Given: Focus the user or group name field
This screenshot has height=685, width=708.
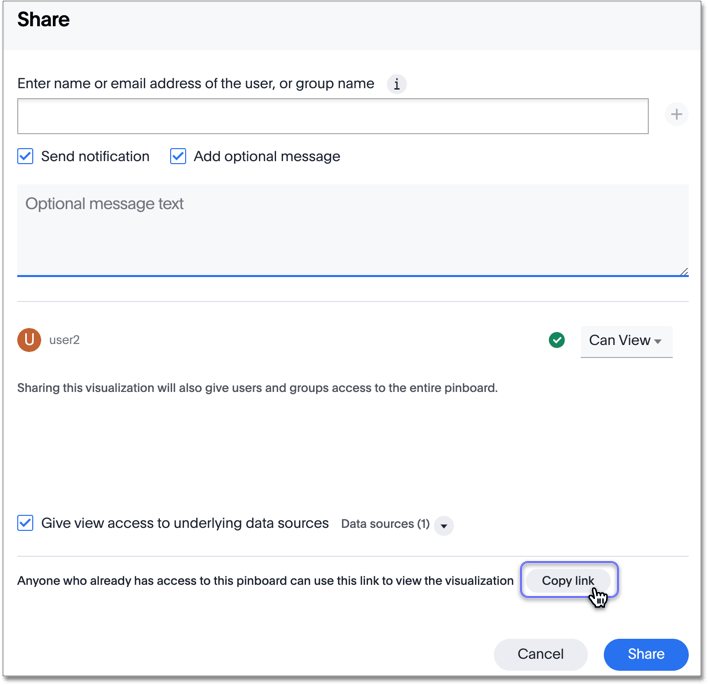Looking at the screenshot, I should tap(332, 116).
